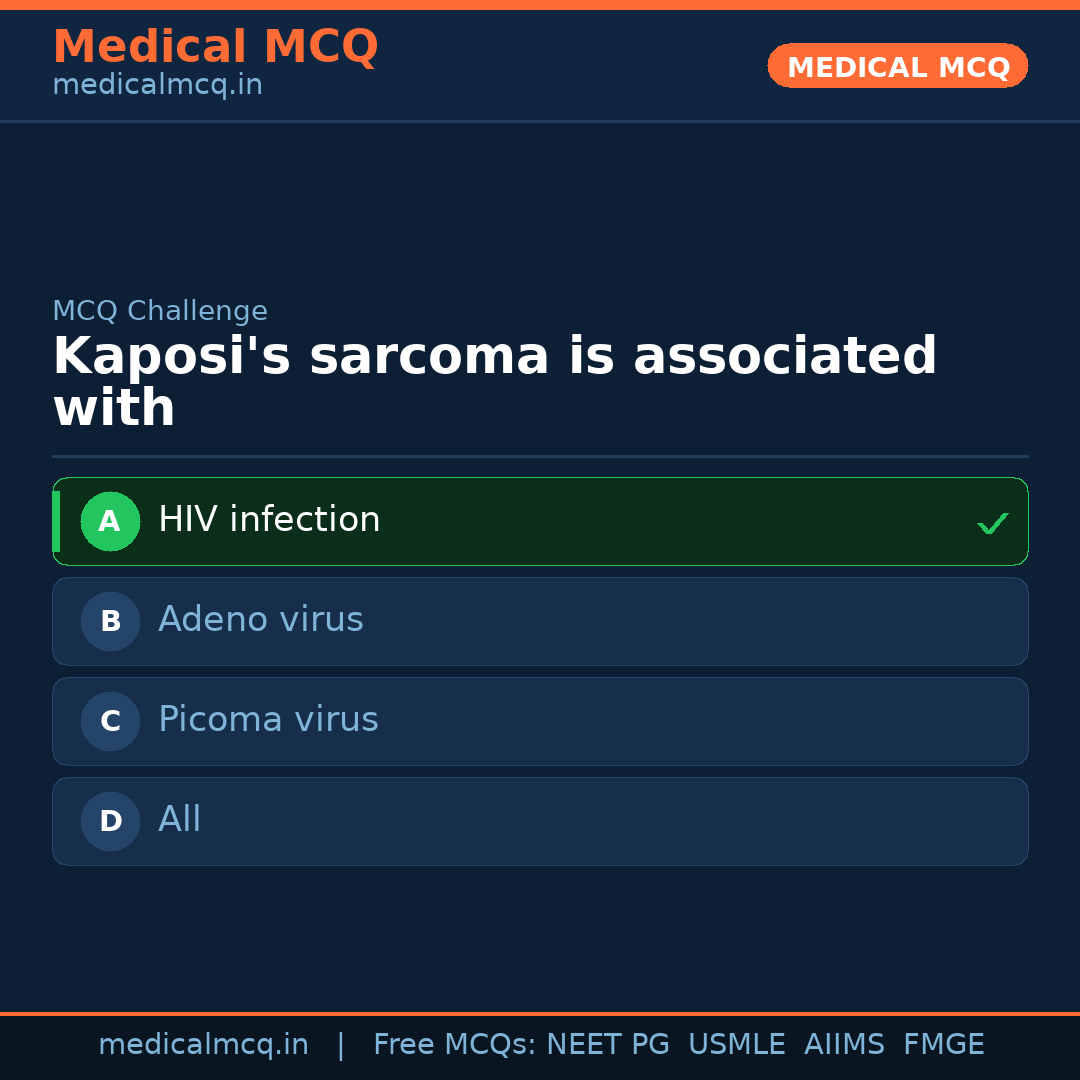Viewport: 1080px width, 1080px height.
Task: Click the green A letter circle
Action: point(110,521)
